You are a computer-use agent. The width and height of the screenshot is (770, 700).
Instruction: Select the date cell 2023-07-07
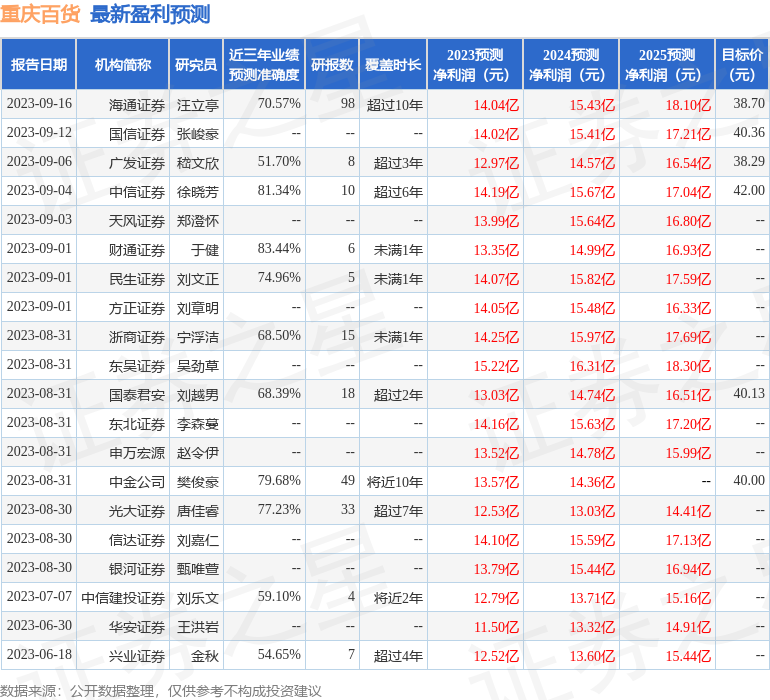39,596
